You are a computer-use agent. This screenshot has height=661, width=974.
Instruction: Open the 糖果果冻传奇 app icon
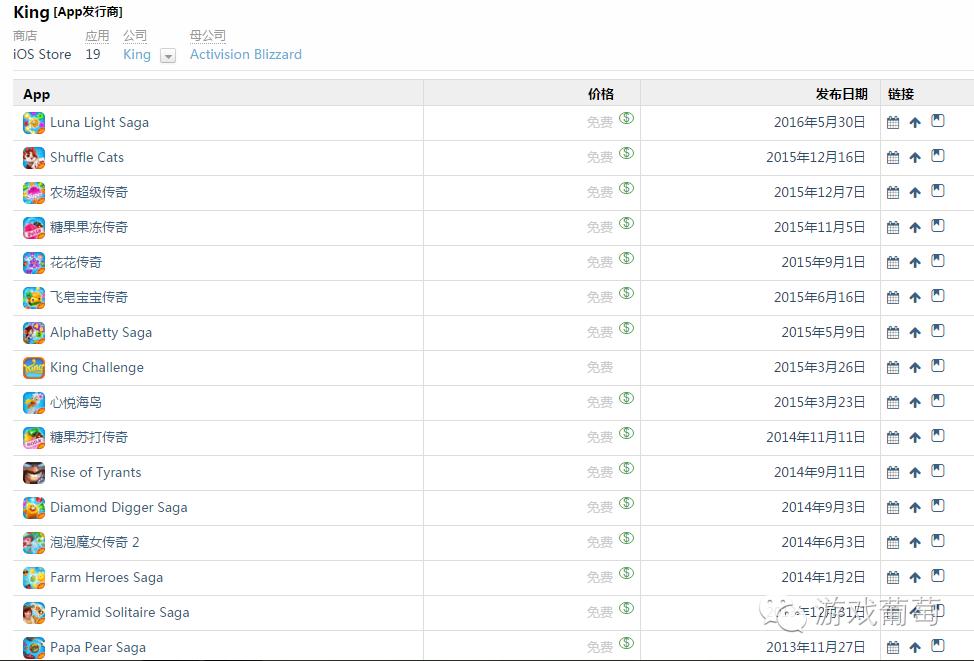34,227
